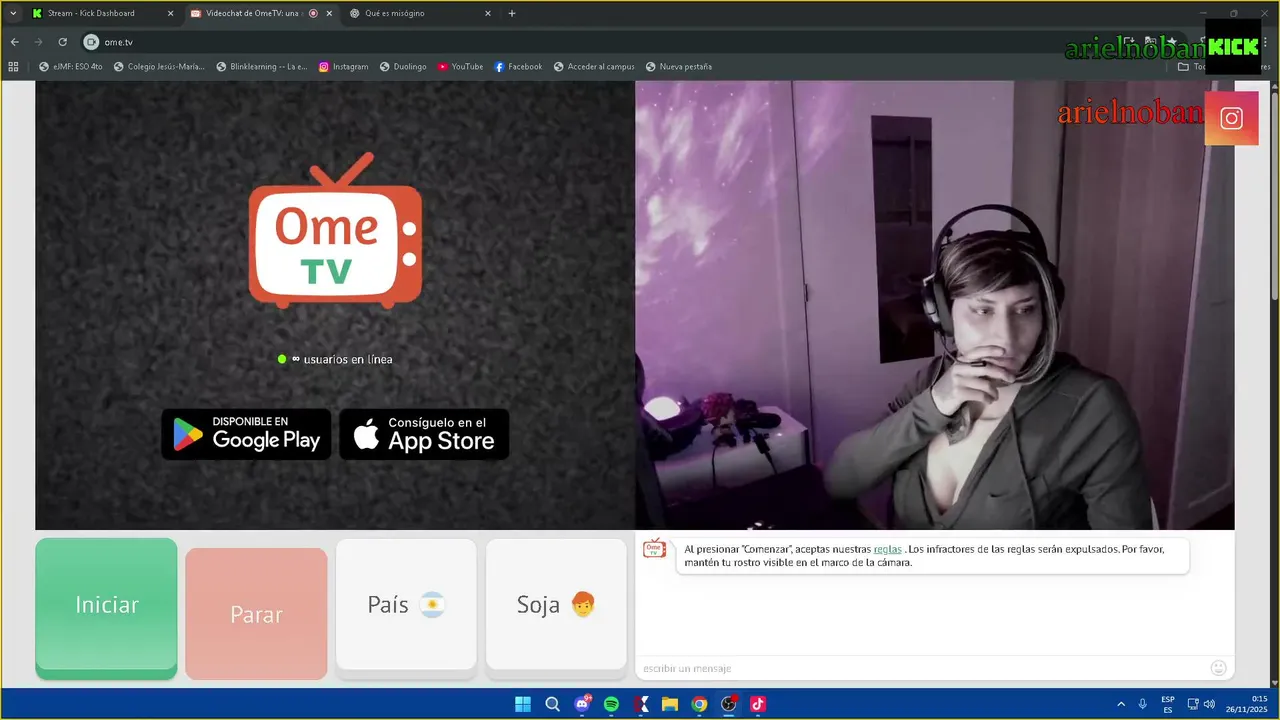Open a new browser tab
The height and width of the screenshot is (720, 1280).
512,13
